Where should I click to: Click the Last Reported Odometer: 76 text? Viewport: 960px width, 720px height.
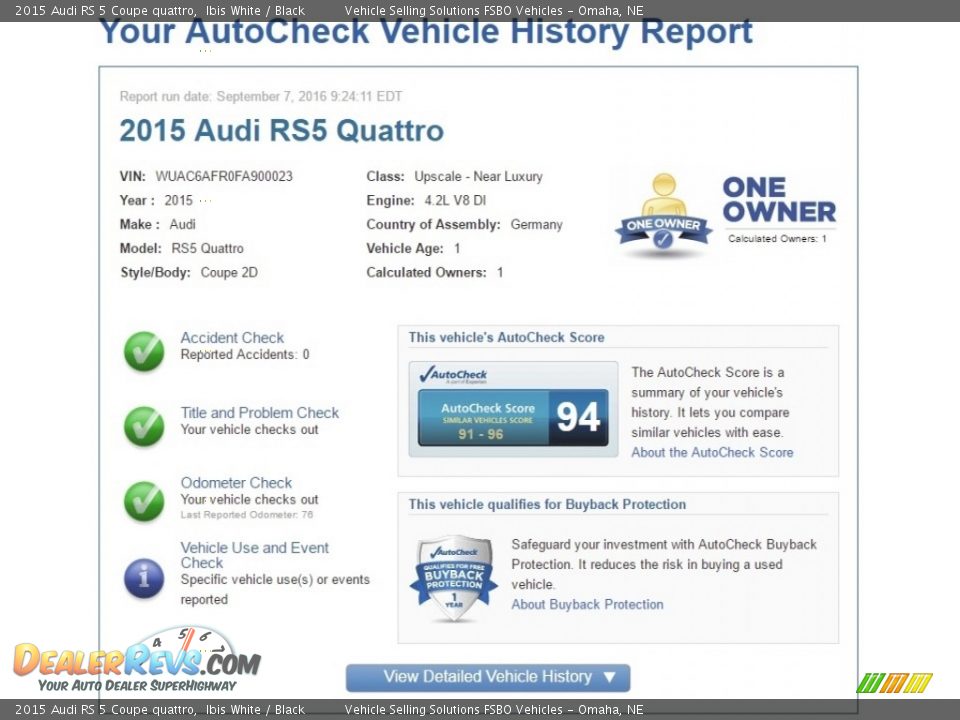pos(247,515)
